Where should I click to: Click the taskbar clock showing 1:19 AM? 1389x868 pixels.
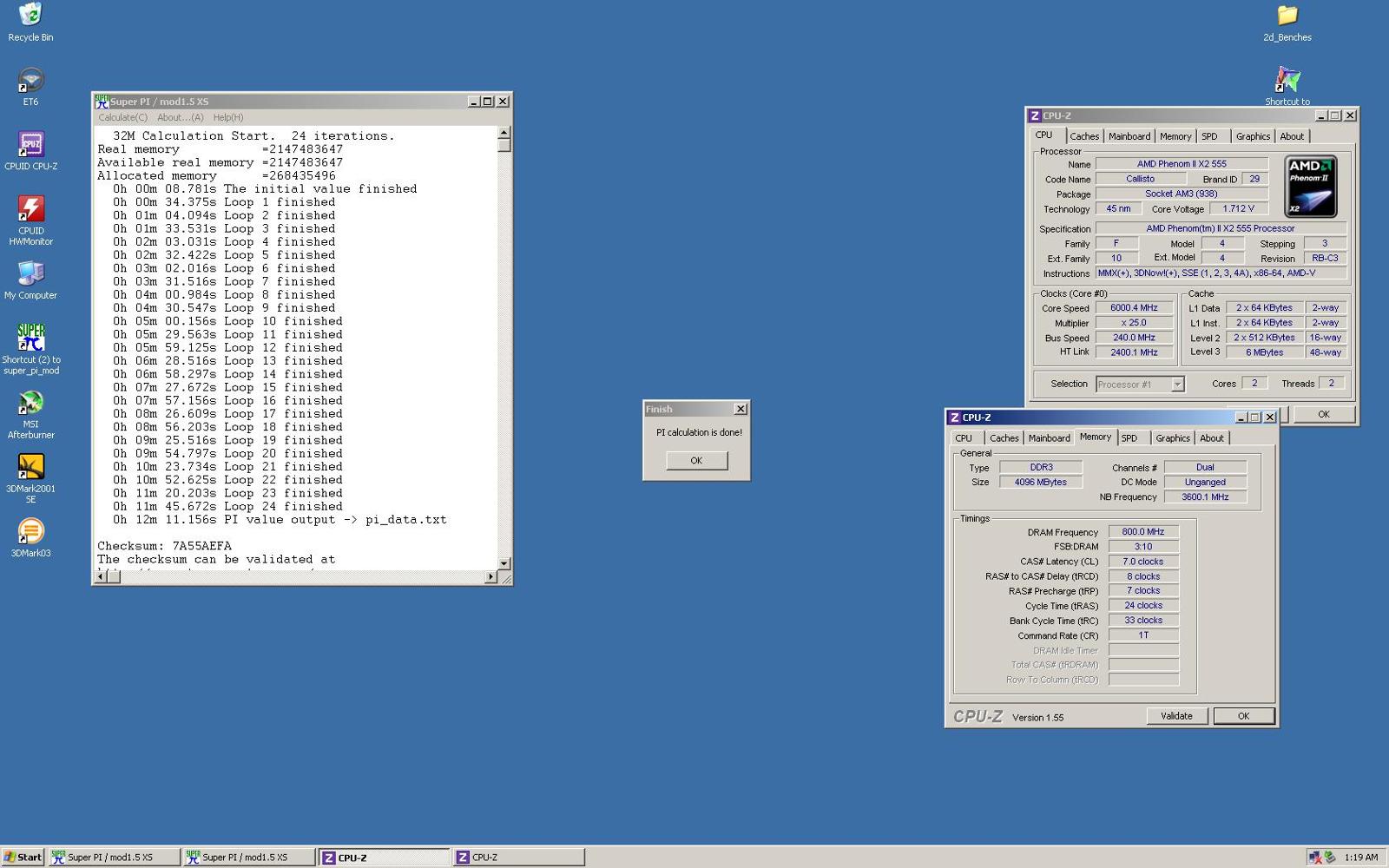click(x=1360, y=858)
